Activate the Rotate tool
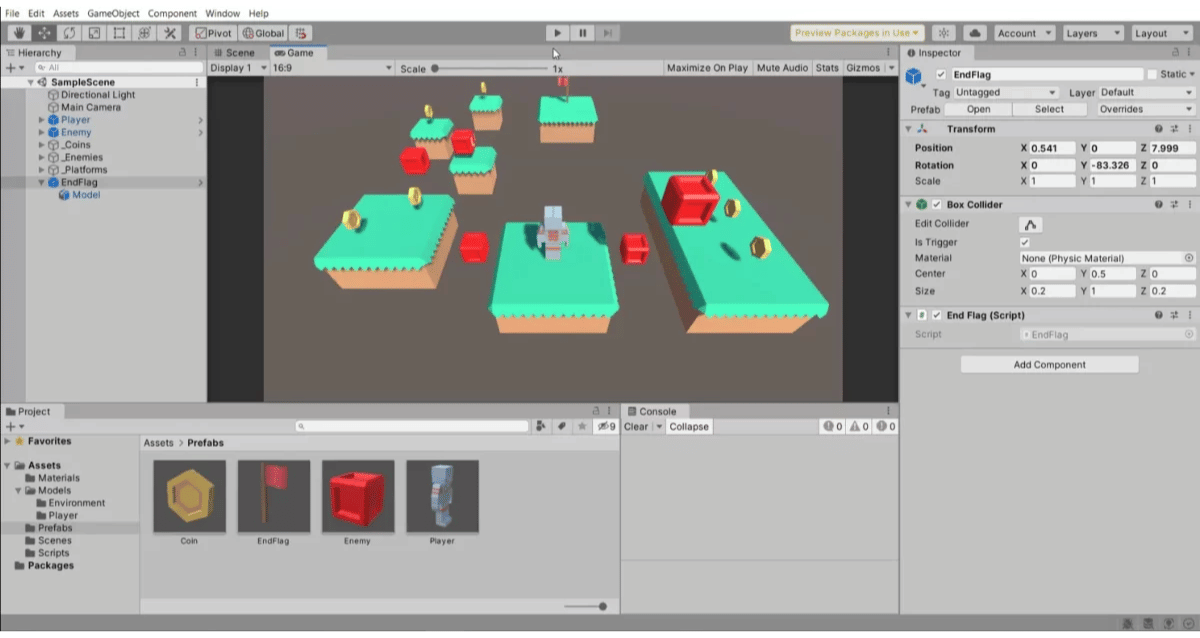Viewport: 1200px width, 638px height. coord(68,33)
